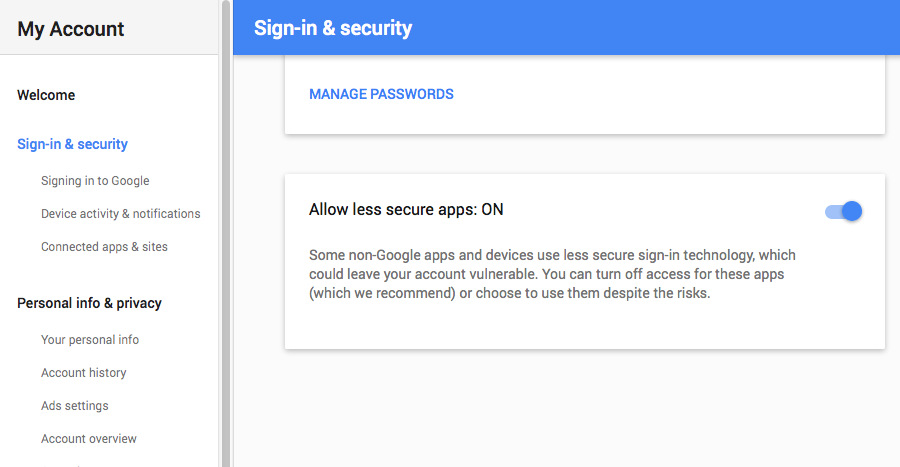Viewport: 900px width, 467px height.
Task: Click the less secure apps description text
Action: (552, 274)
